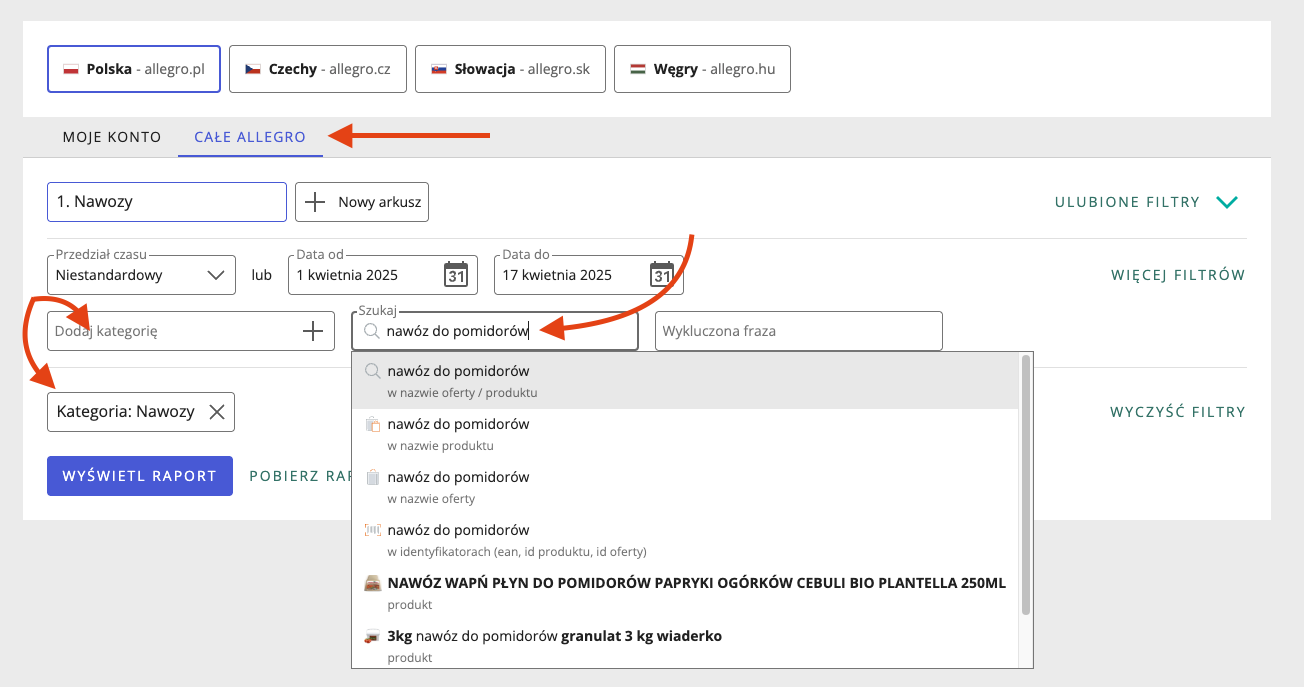Click the plus icon on Nowy arkusz

[315, 201]
